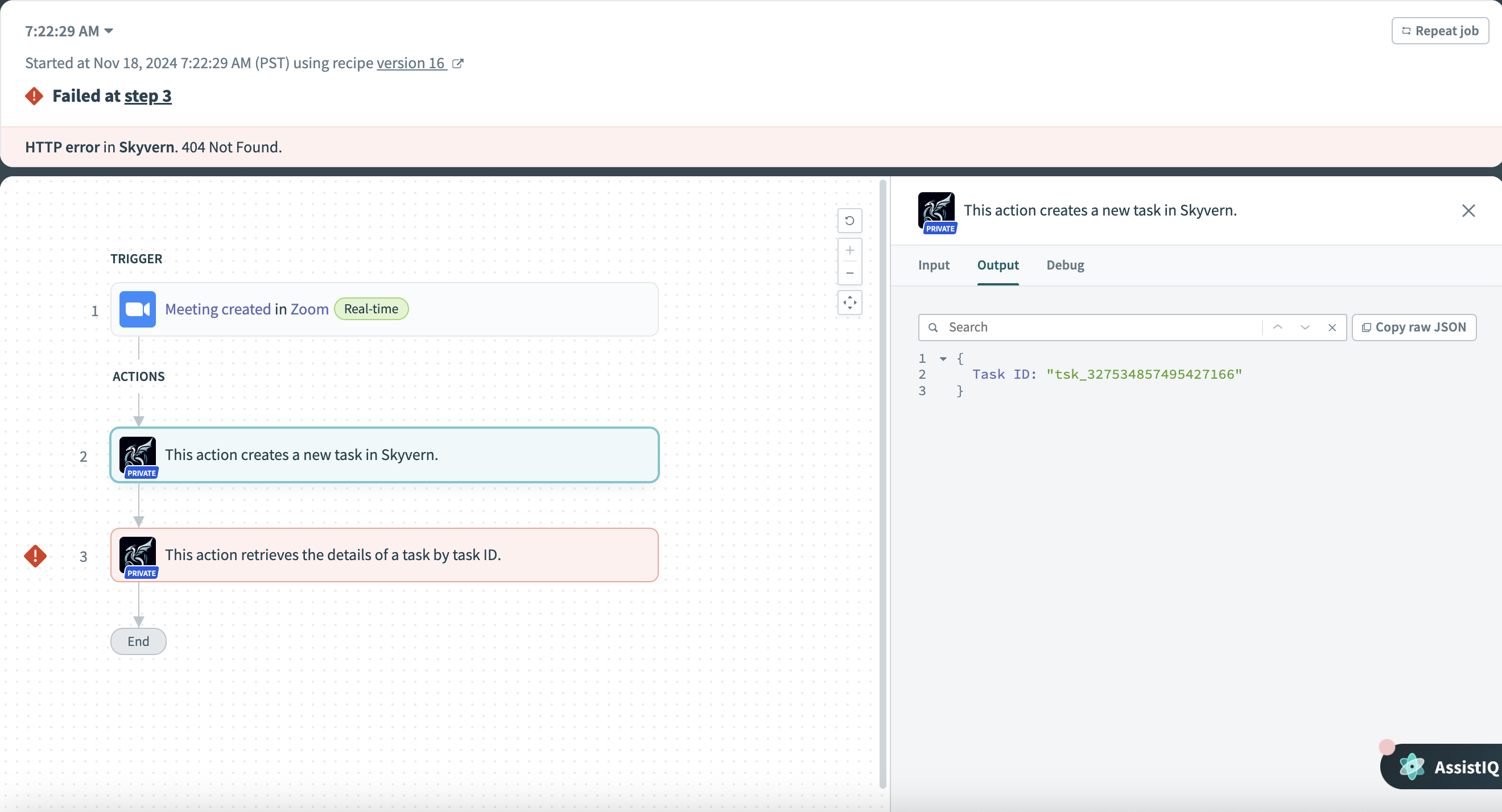Switch to the Input tab
Viewport: 1502px width, 812px height.
coord(934,265)
